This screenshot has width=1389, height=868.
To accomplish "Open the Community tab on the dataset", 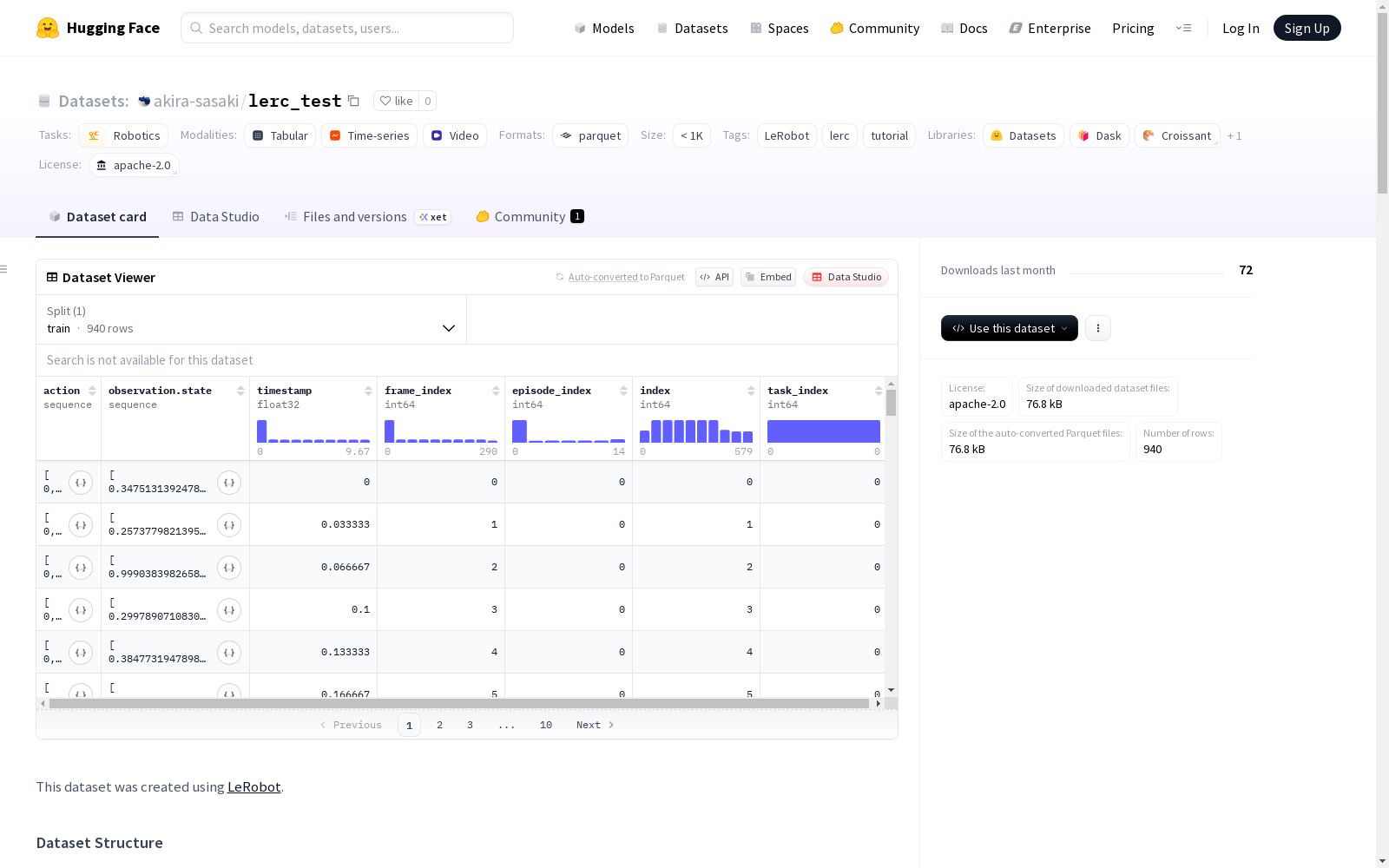I will point(530,217).
